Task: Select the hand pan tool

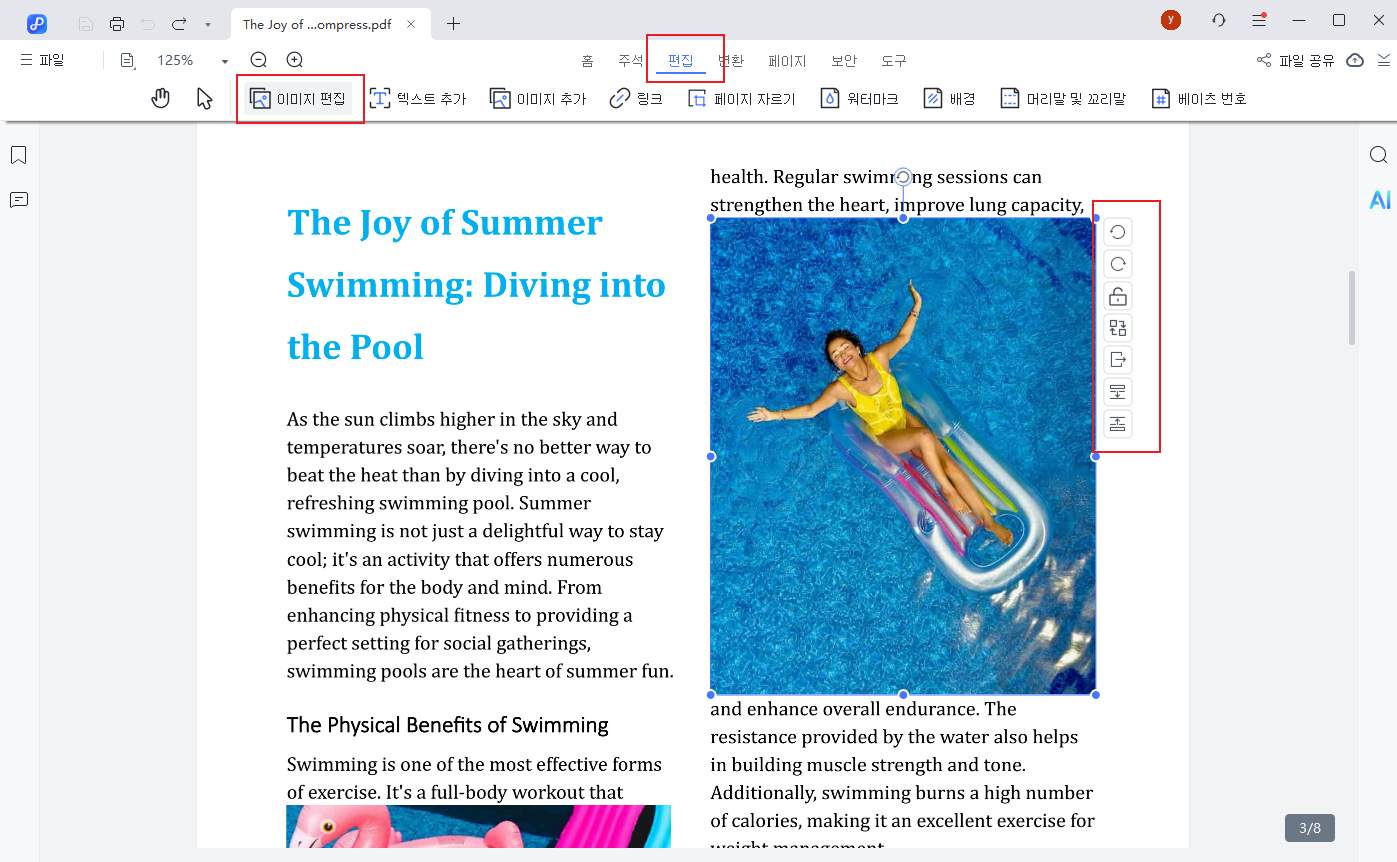Action: click(160, 98)
